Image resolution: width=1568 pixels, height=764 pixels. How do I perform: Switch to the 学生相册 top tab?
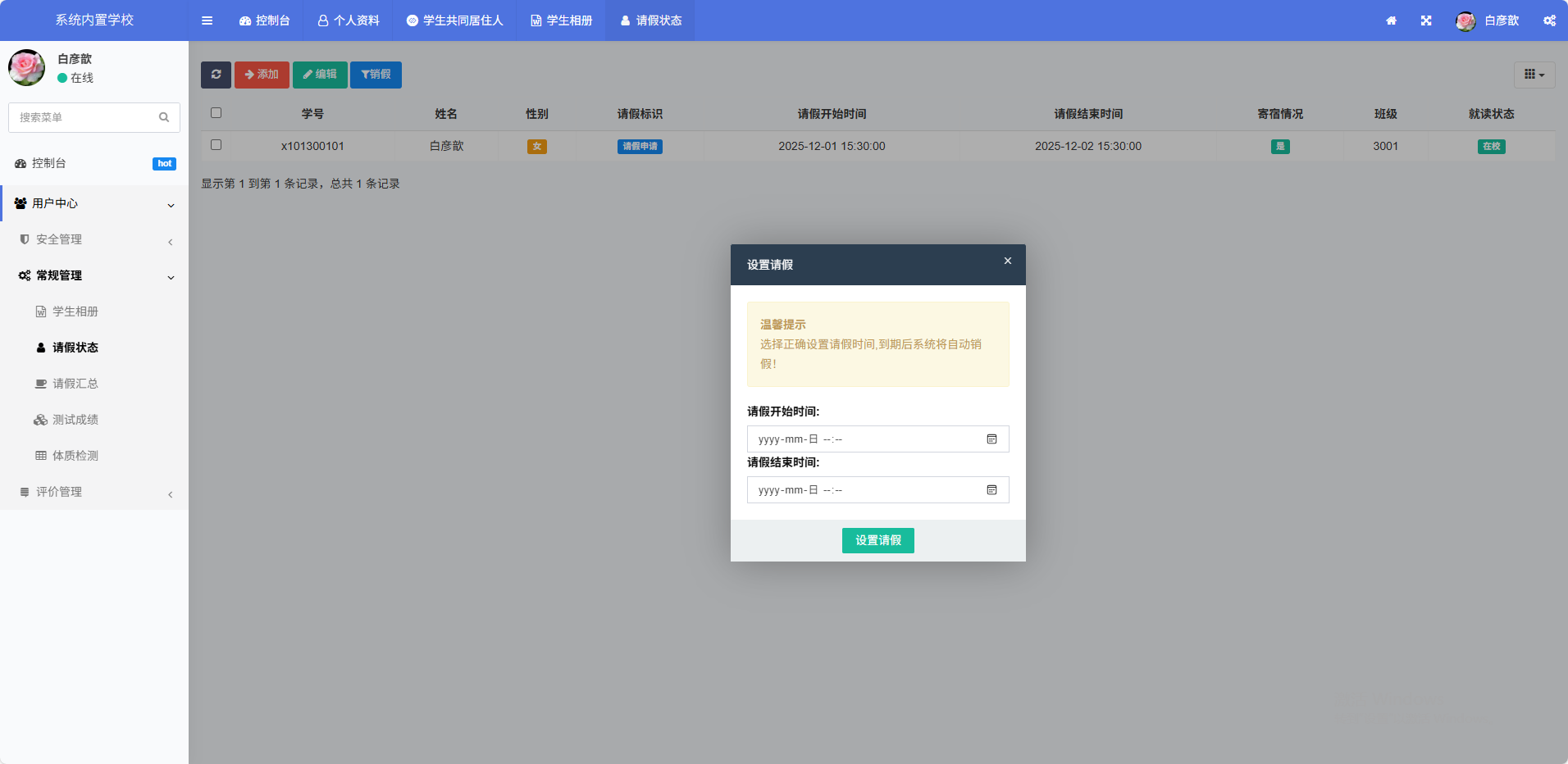(x=561, y=20)
